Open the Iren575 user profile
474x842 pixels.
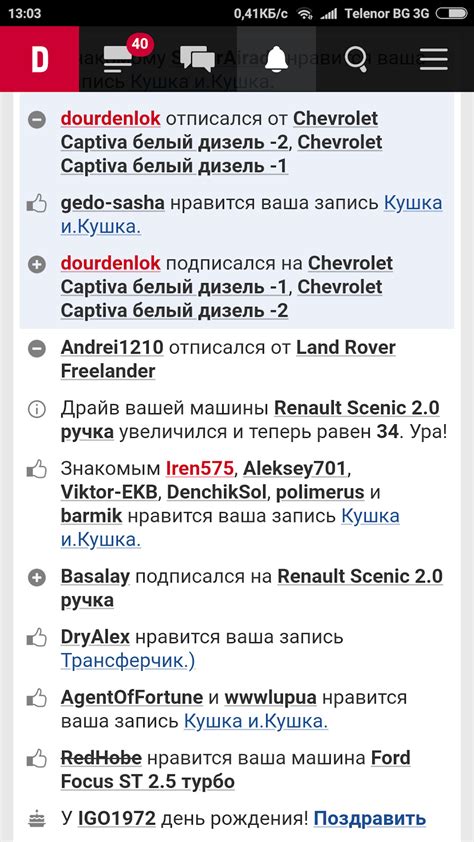199,469
